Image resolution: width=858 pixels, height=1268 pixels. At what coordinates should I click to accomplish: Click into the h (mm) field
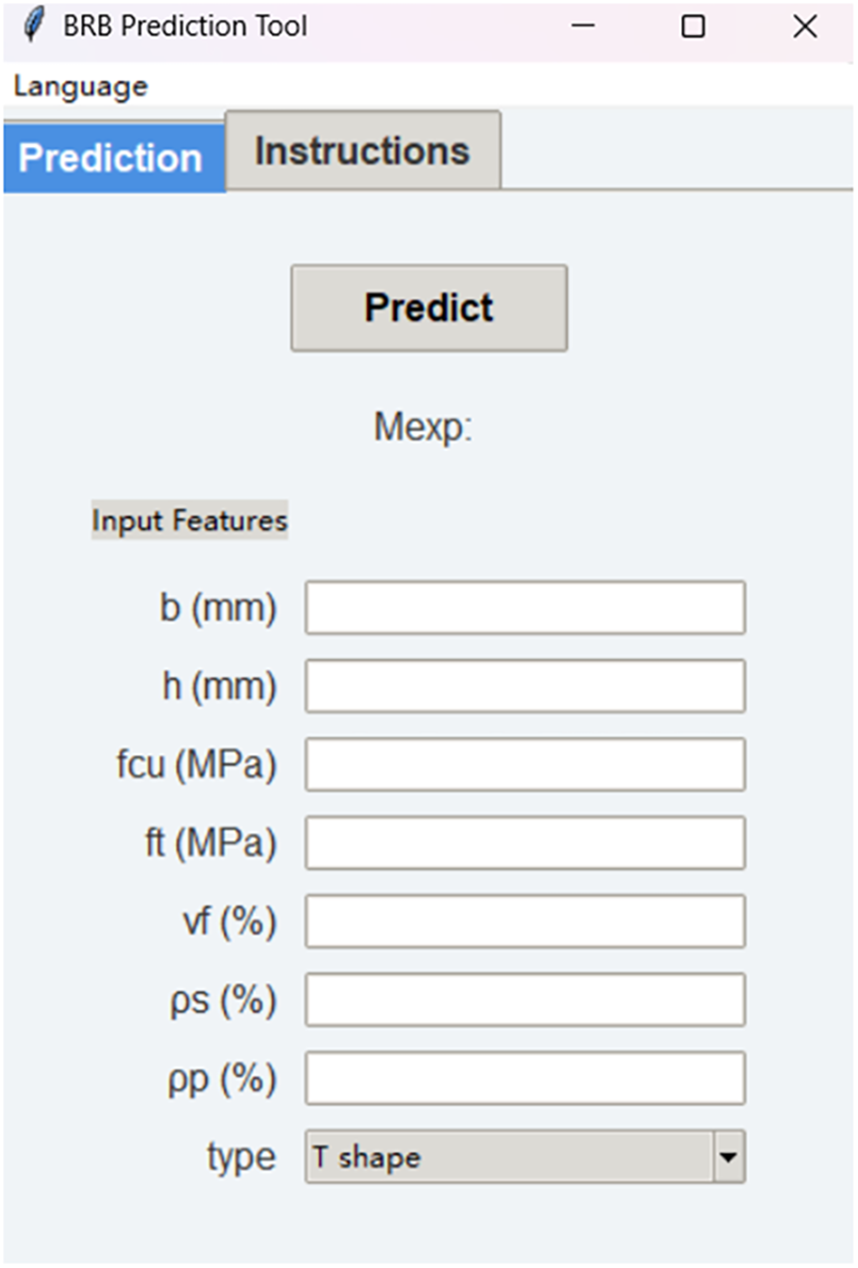click(x=525, y=686)
